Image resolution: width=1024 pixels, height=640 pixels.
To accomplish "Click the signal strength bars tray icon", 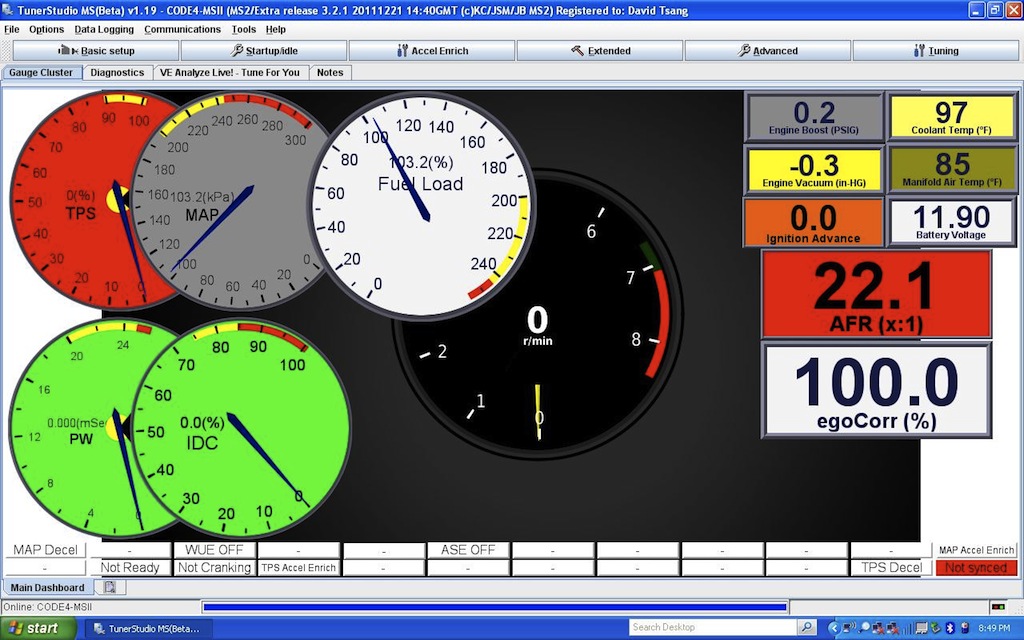I will pos(907,629).
